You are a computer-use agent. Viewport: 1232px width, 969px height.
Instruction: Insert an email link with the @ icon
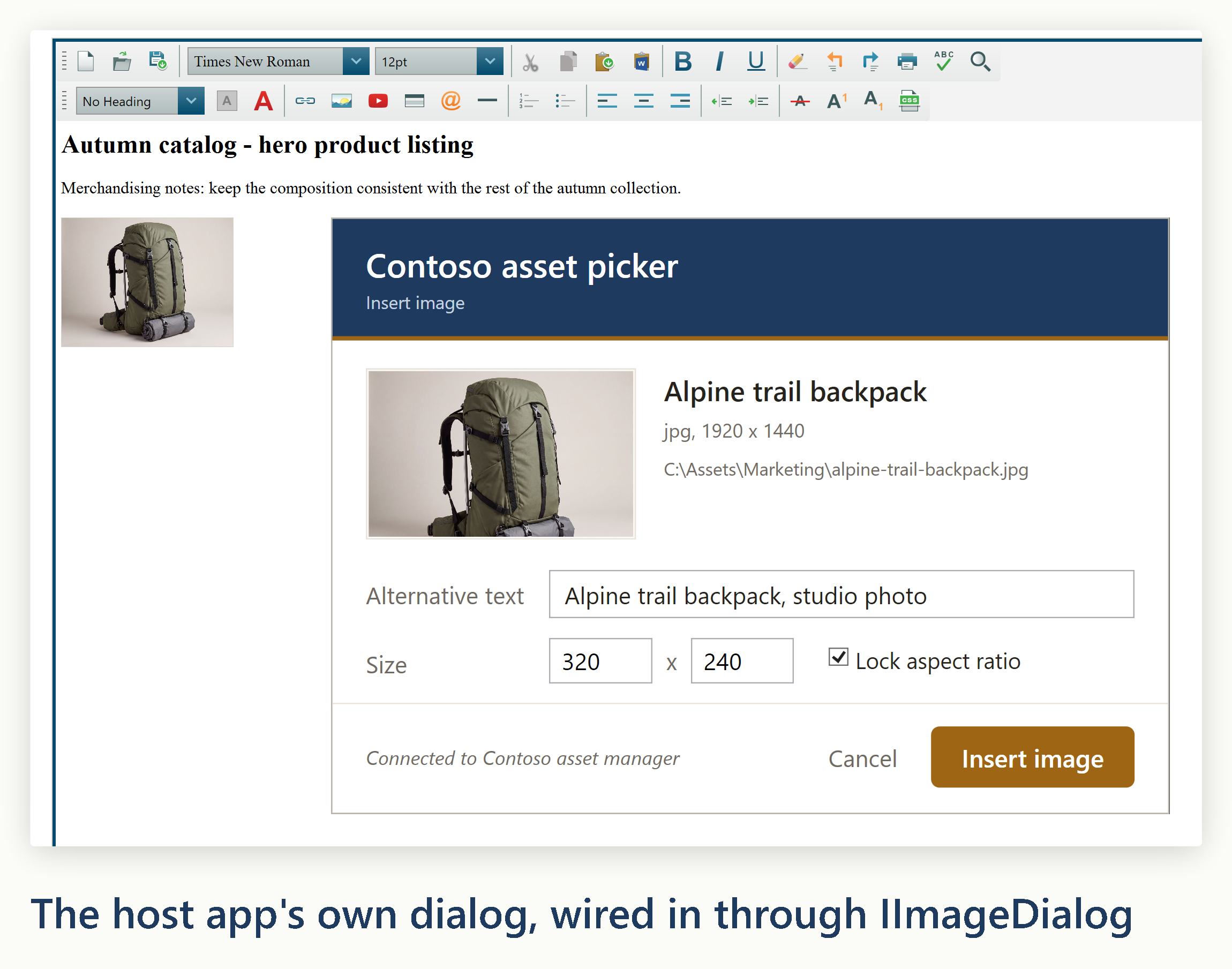[x=451, y=101]
